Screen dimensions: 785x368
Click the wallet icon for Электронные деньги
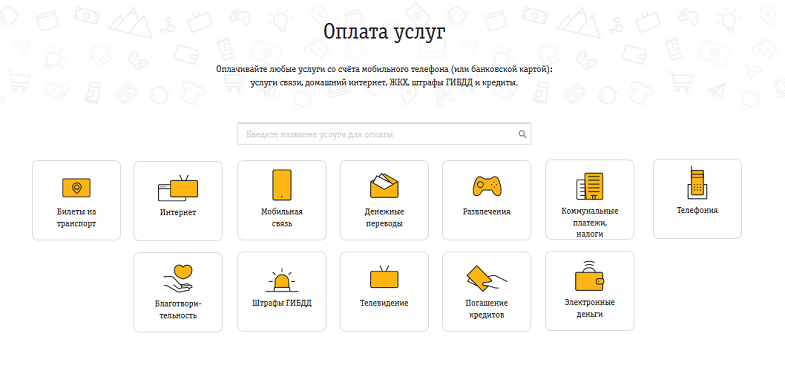tap(589, 276)
